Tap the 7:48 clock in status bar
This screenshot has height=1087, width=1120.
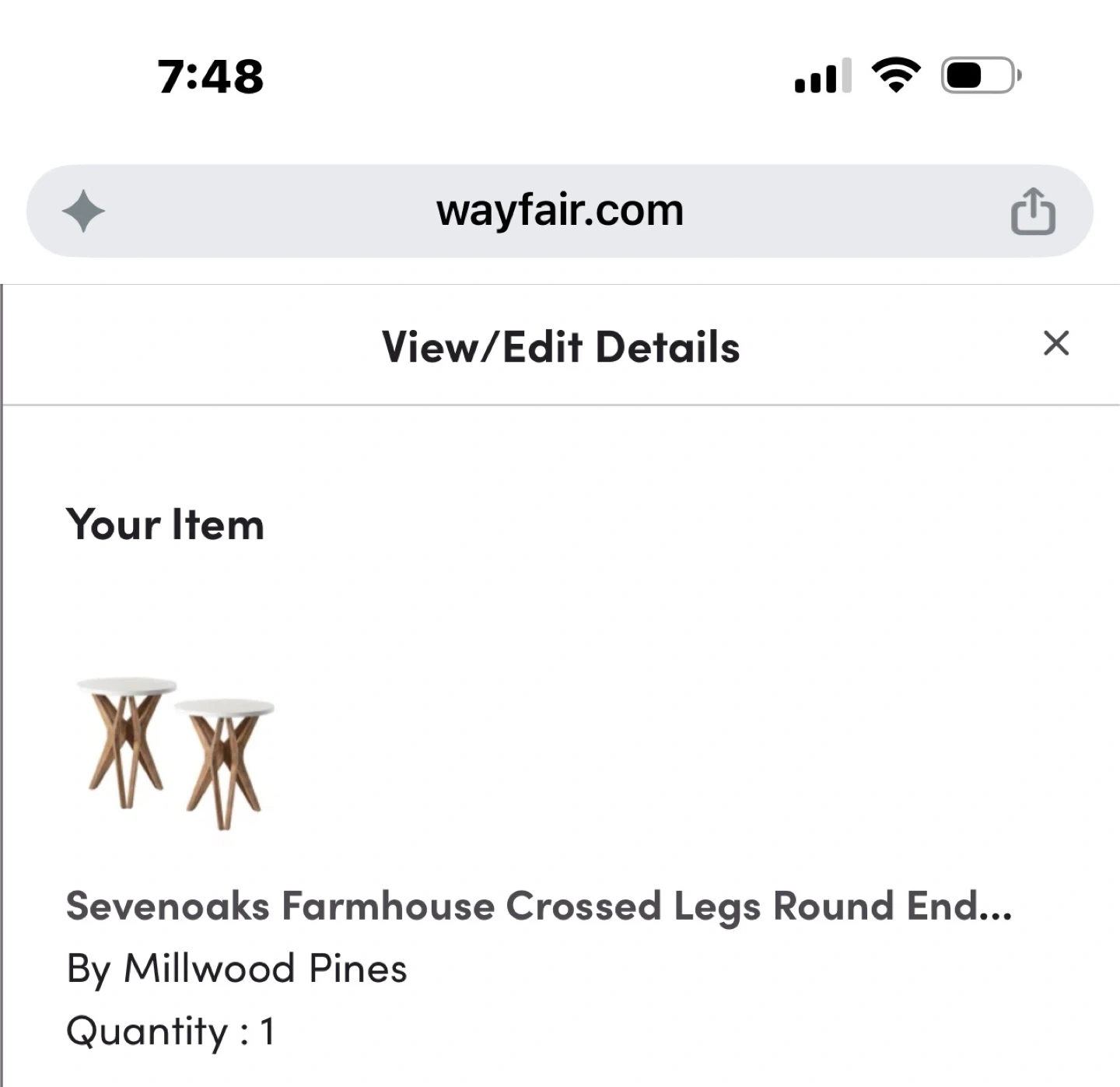211,77
